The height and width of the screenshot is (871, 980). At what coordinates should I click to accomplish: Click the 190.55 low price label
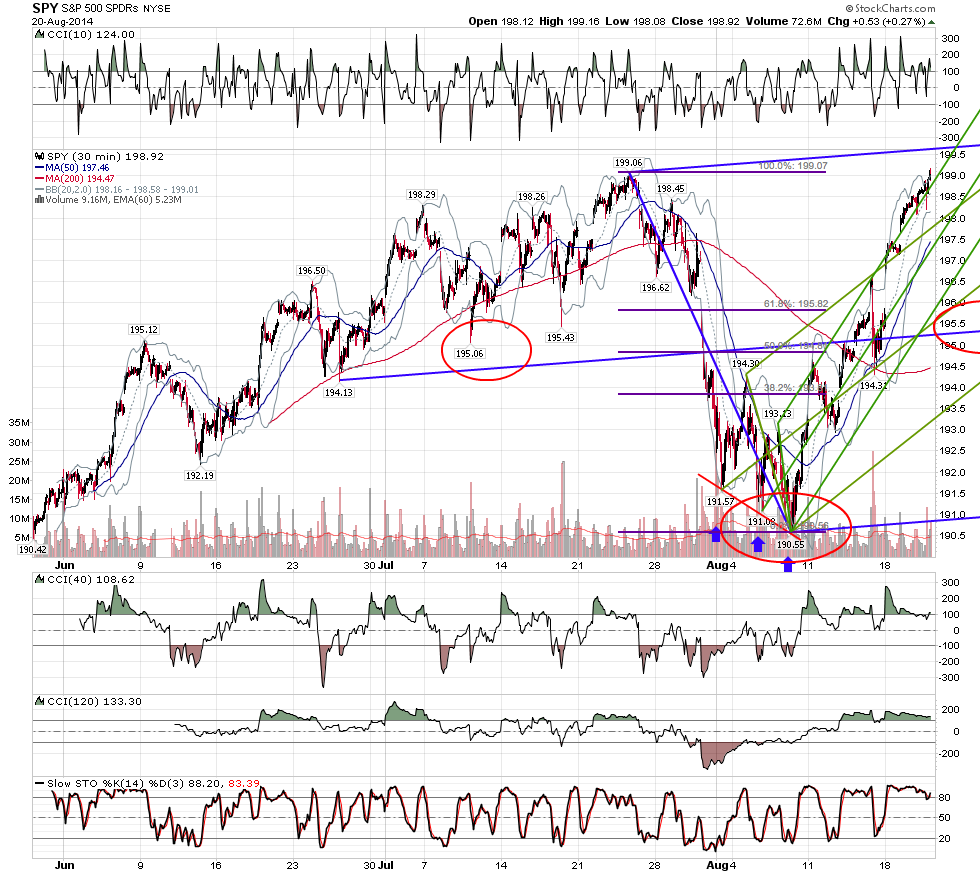click(x=790, y=545)
